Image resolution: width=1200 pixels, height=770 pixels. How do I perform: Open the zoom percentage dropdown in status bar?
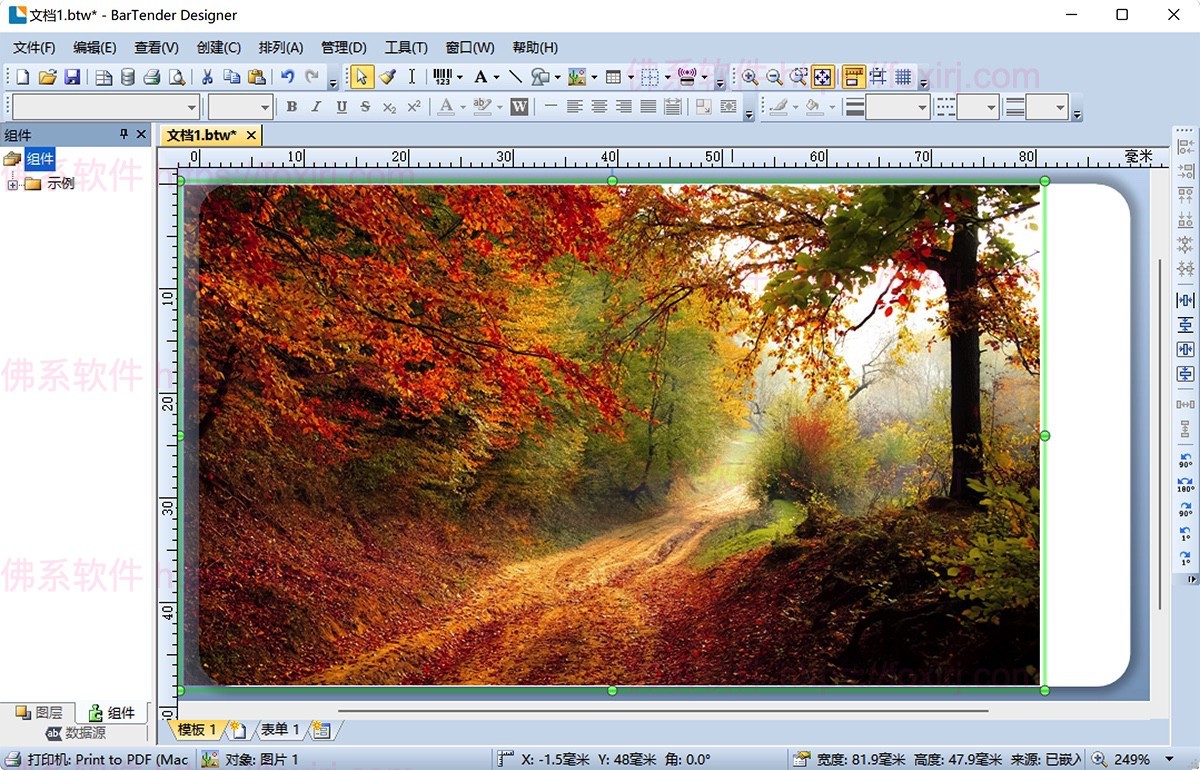coord(1169,759)
